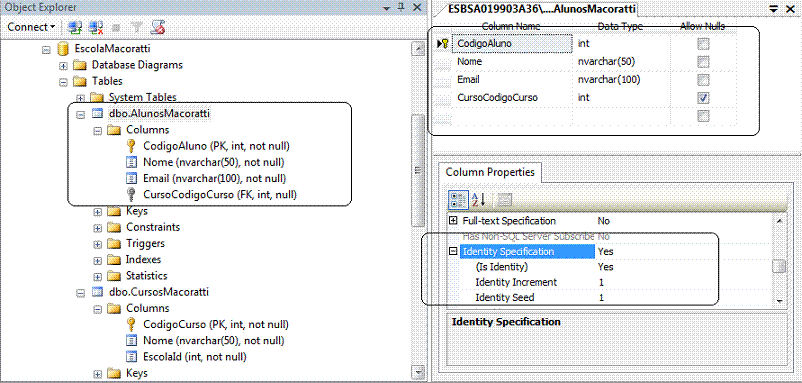802x383 pixels.
Task: Click the Identity Seed value field
Action: coord(683,298)
